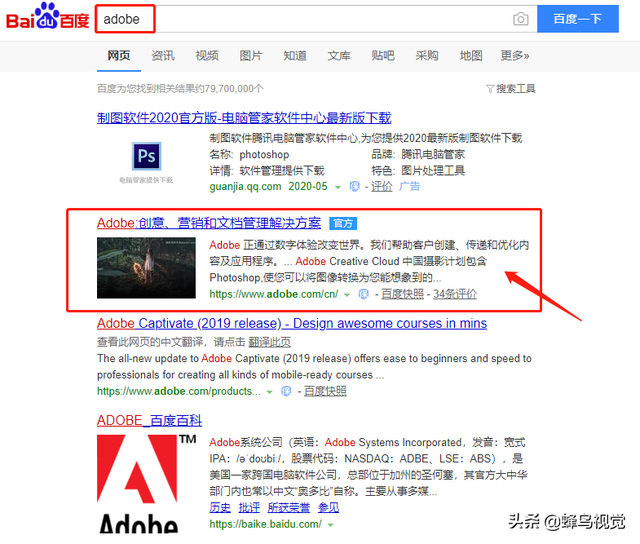Open the 参见 sublink
Viewport: 640px width, 544px height.
(x=329, y=507)
